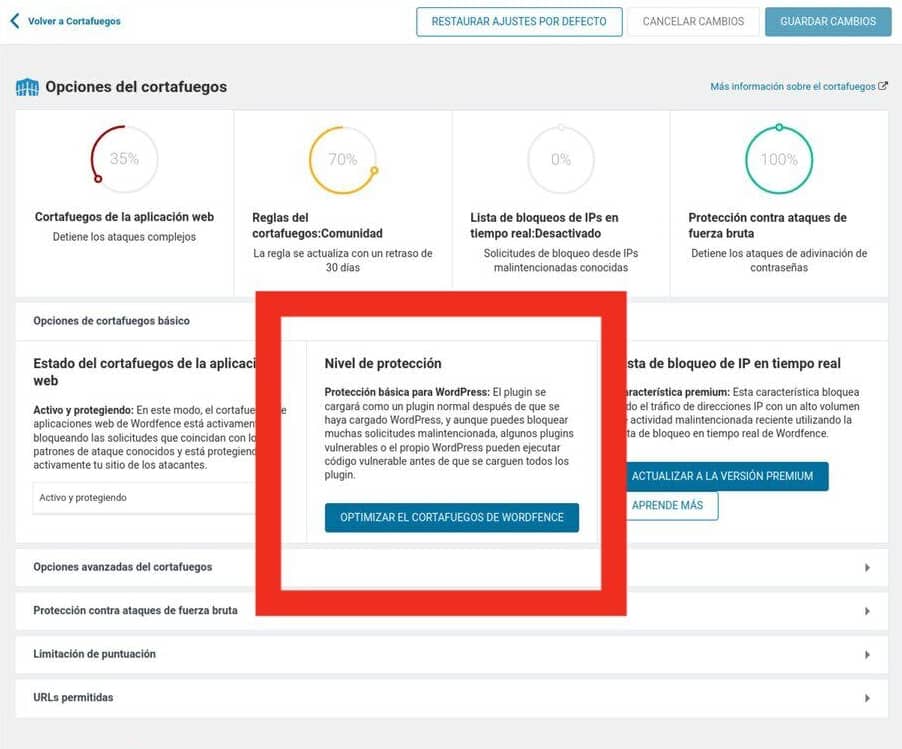Select 'Opciones del cortafuegos' page title

pyautogui.click(x=136, y=87)
